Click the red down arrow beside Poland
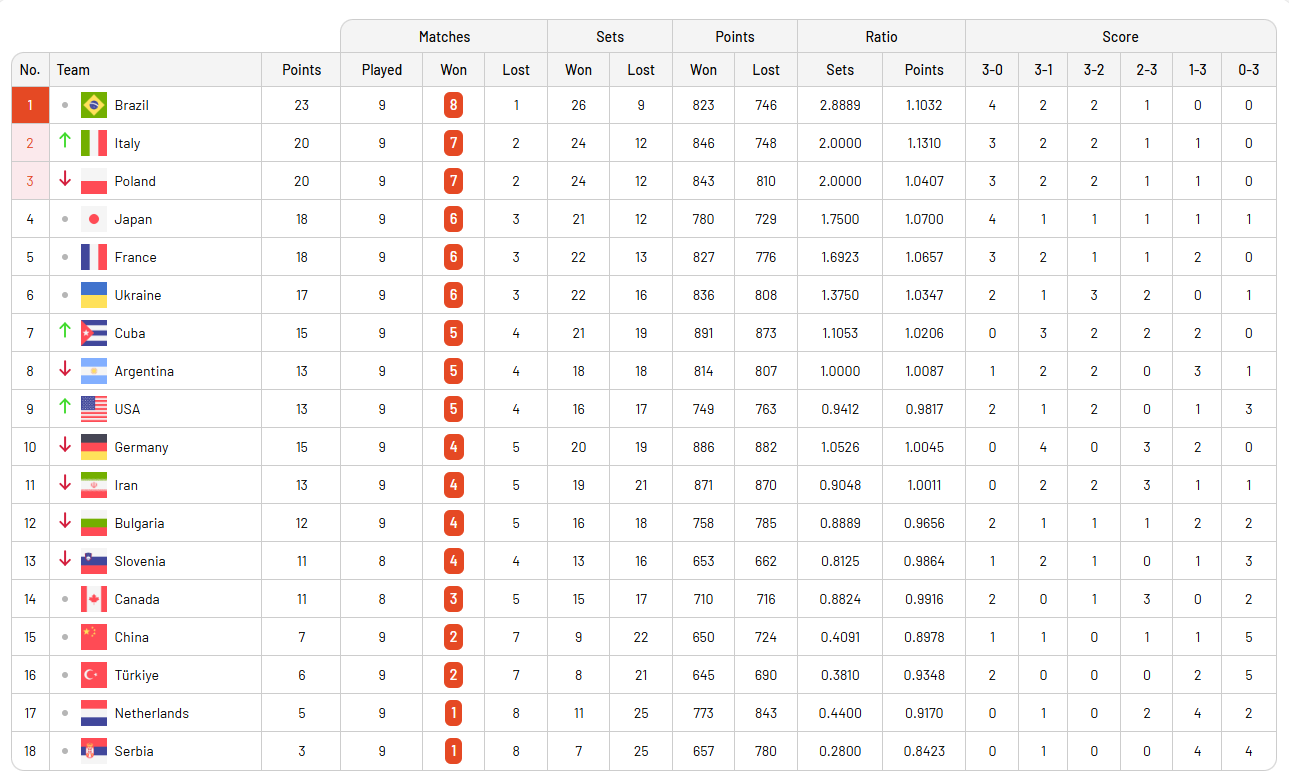The image size is (1289, 784). 65,180
